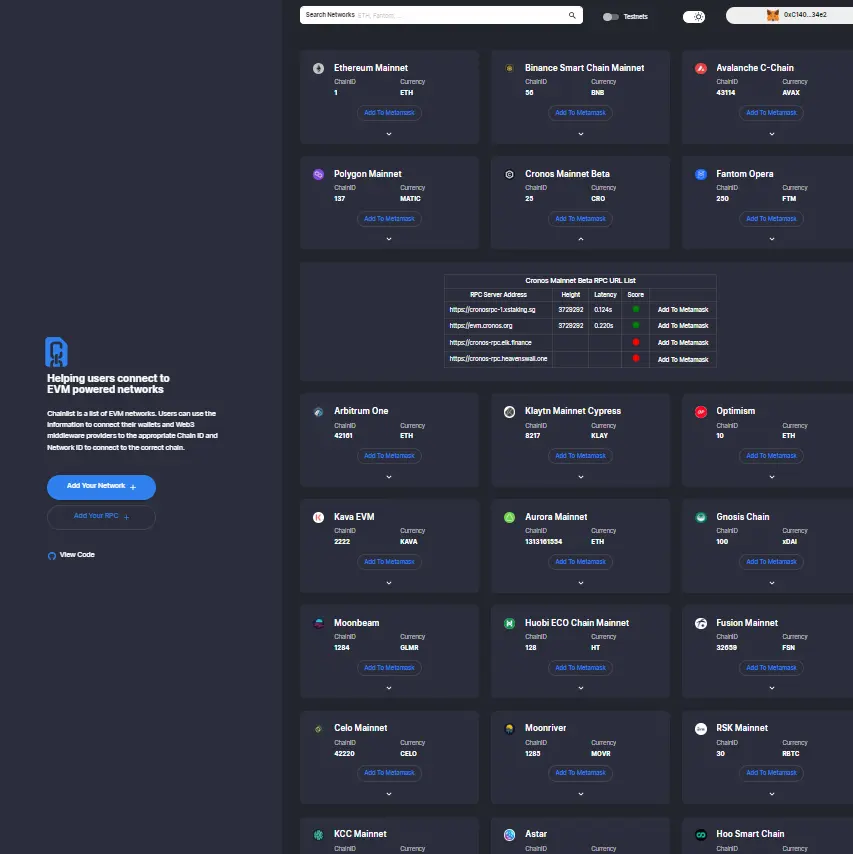
Task: Expand the Moonriver RPC list
Action: [581, 794]
